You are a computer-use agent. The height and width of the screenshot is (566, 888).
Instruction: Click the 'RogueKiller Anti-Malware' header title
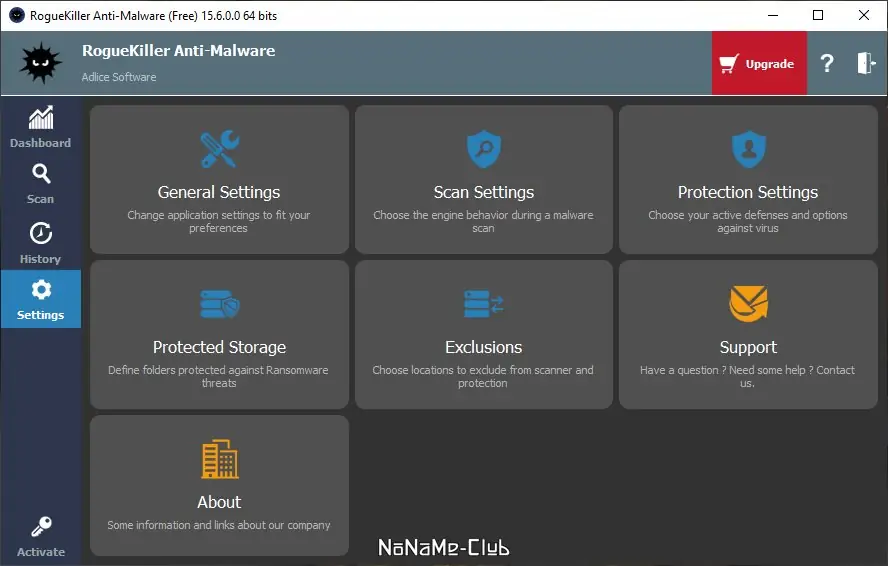178,51
